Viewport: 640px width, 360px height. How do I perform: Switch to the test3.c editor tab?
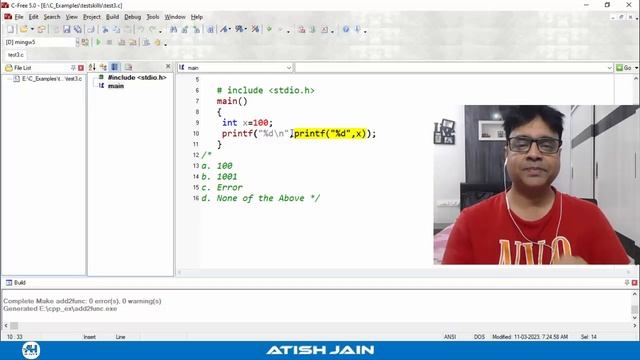click(x=16, y=55)
